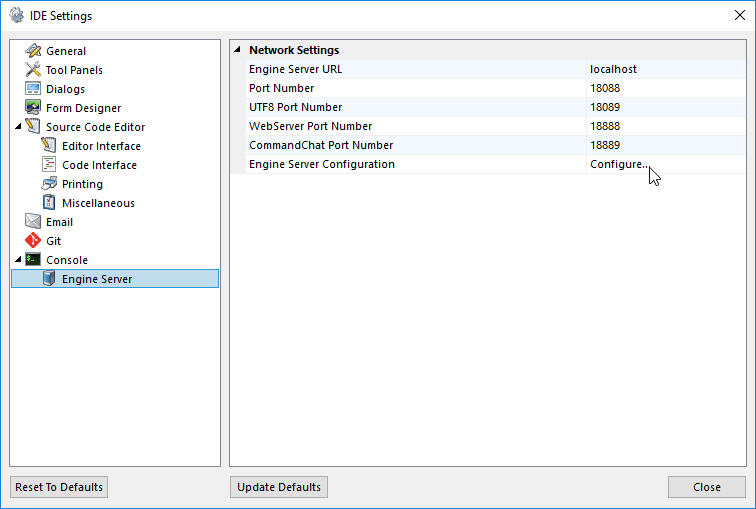Click the Dialogs window icon
The width and height of the screenshot is (756, 509).
(x=33, y=89)
